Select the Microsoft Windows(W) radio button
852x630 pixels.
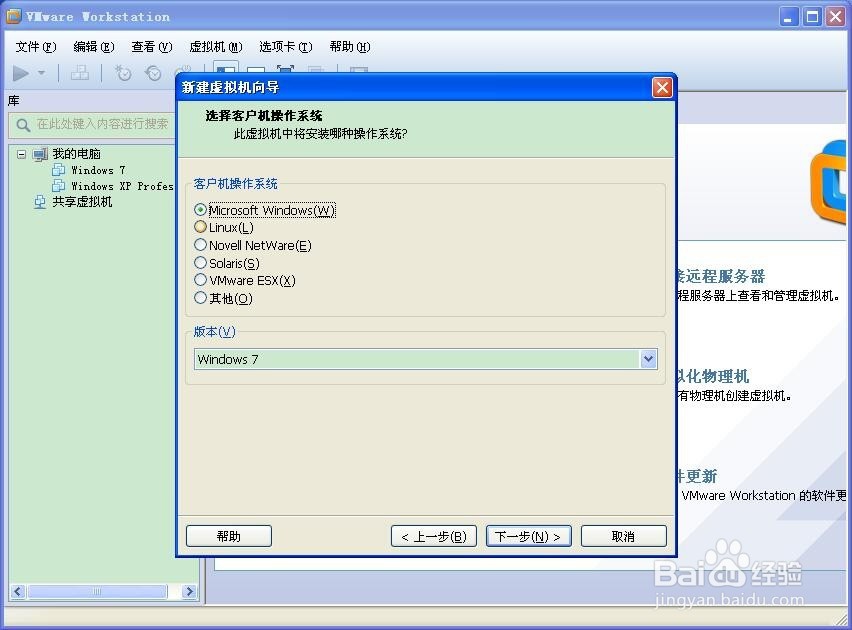point(201,210)
